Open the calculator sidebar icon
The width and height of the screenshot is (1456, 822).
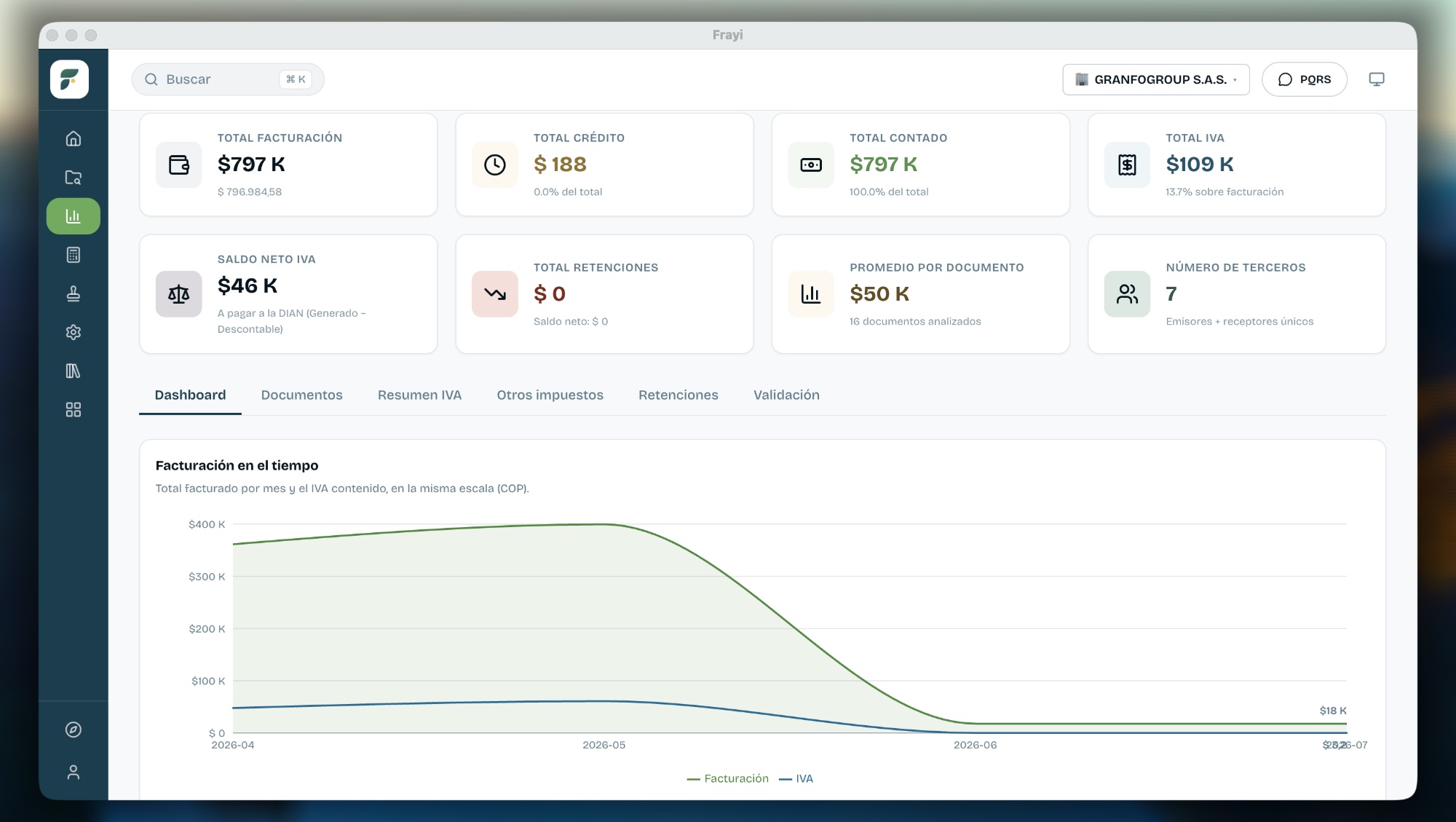point(74,255)
